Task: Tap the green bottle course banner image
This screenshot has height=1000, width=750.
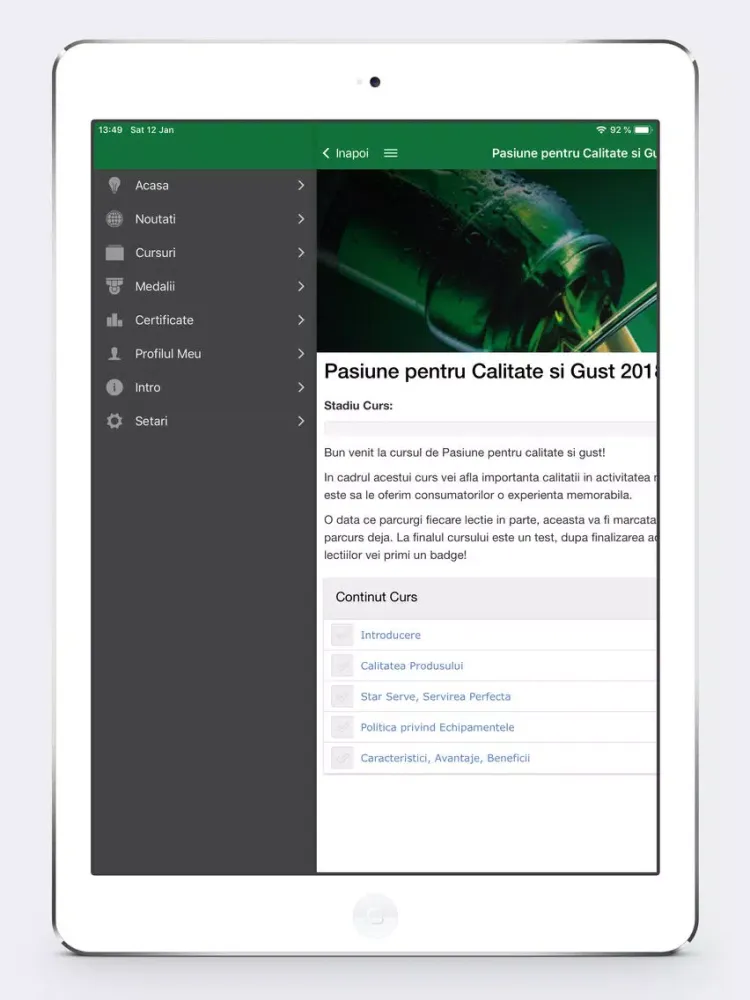Action: [487, 260]
